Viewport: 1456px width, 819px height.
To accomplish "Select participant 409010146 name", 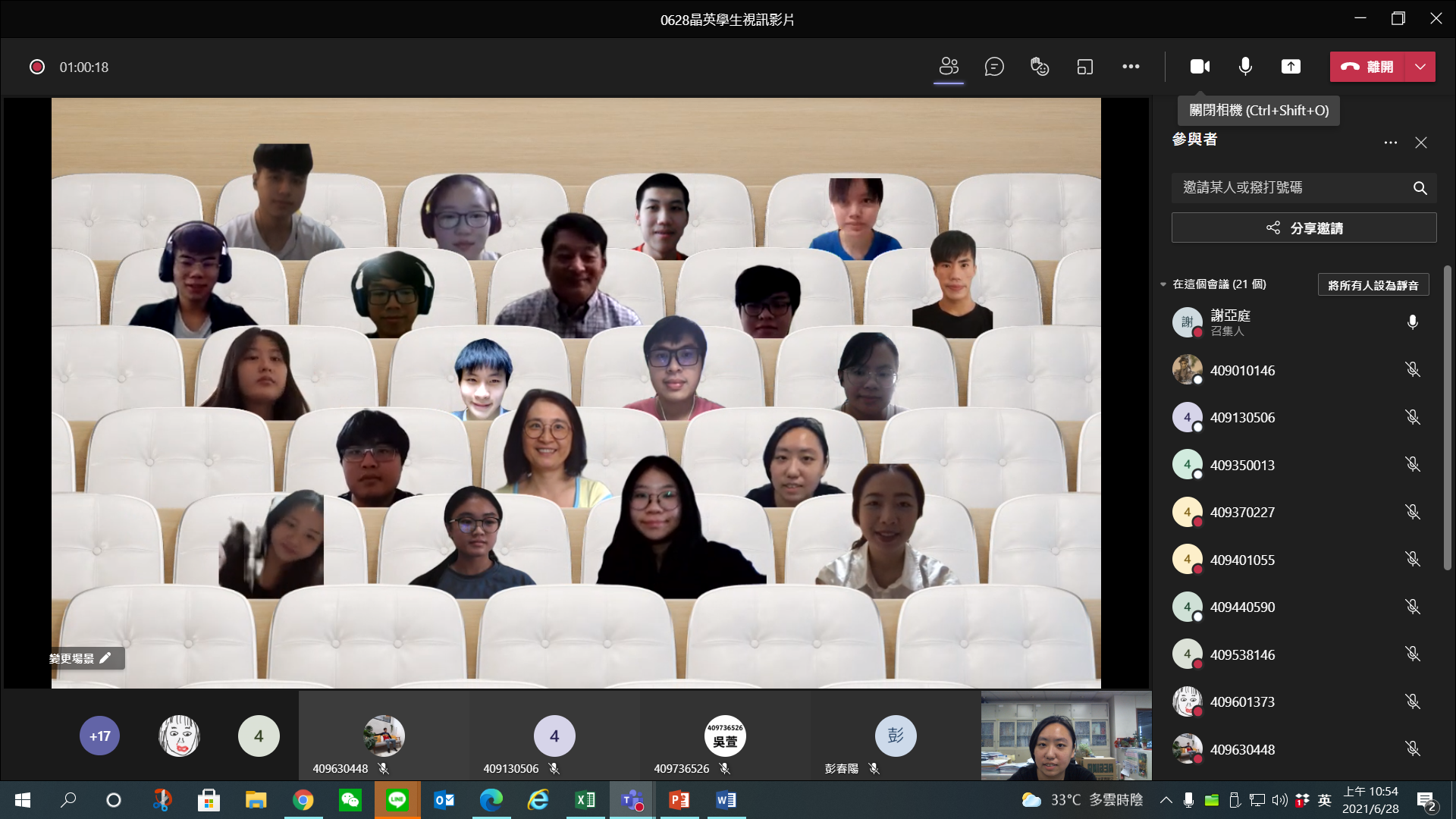I will 1242,371.
